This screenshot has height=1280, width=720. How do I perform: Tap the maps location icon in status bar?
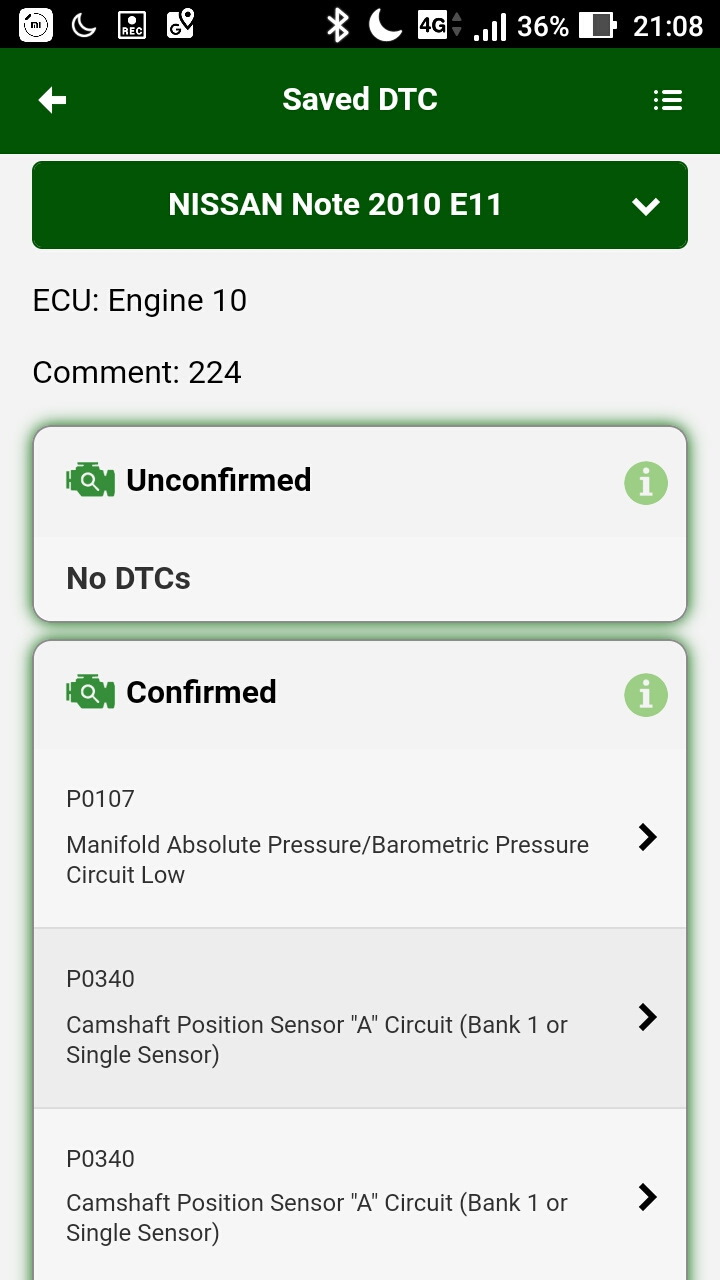(180, 25)
